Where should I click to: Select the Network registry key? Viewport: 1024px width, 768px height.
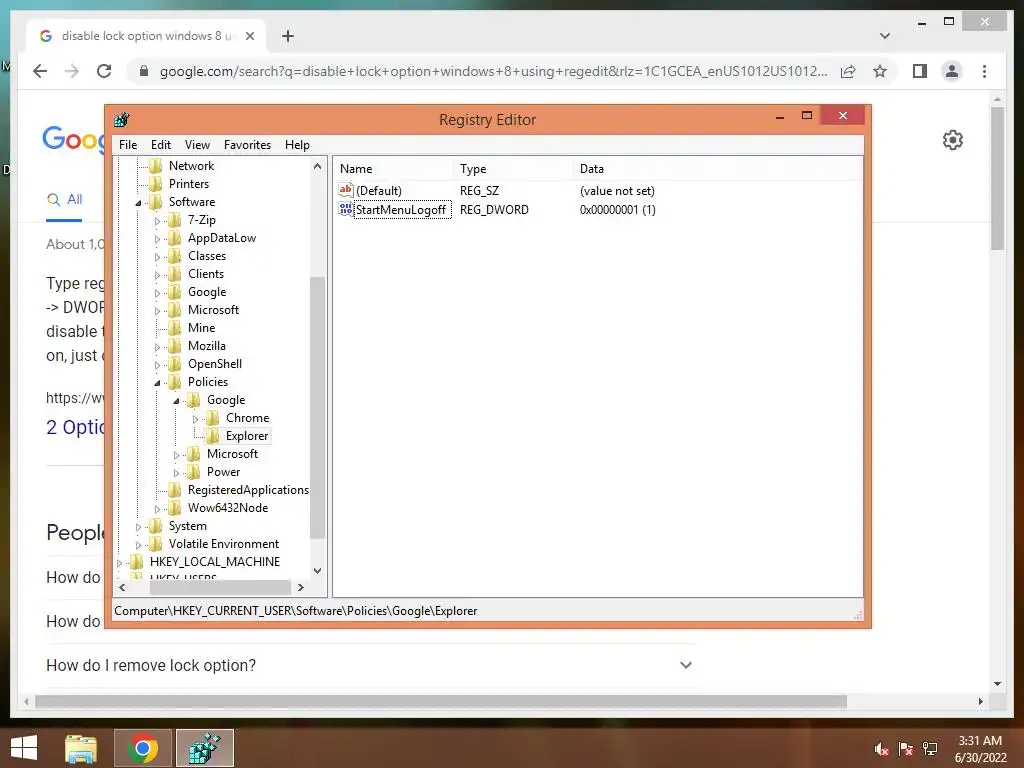191,166
